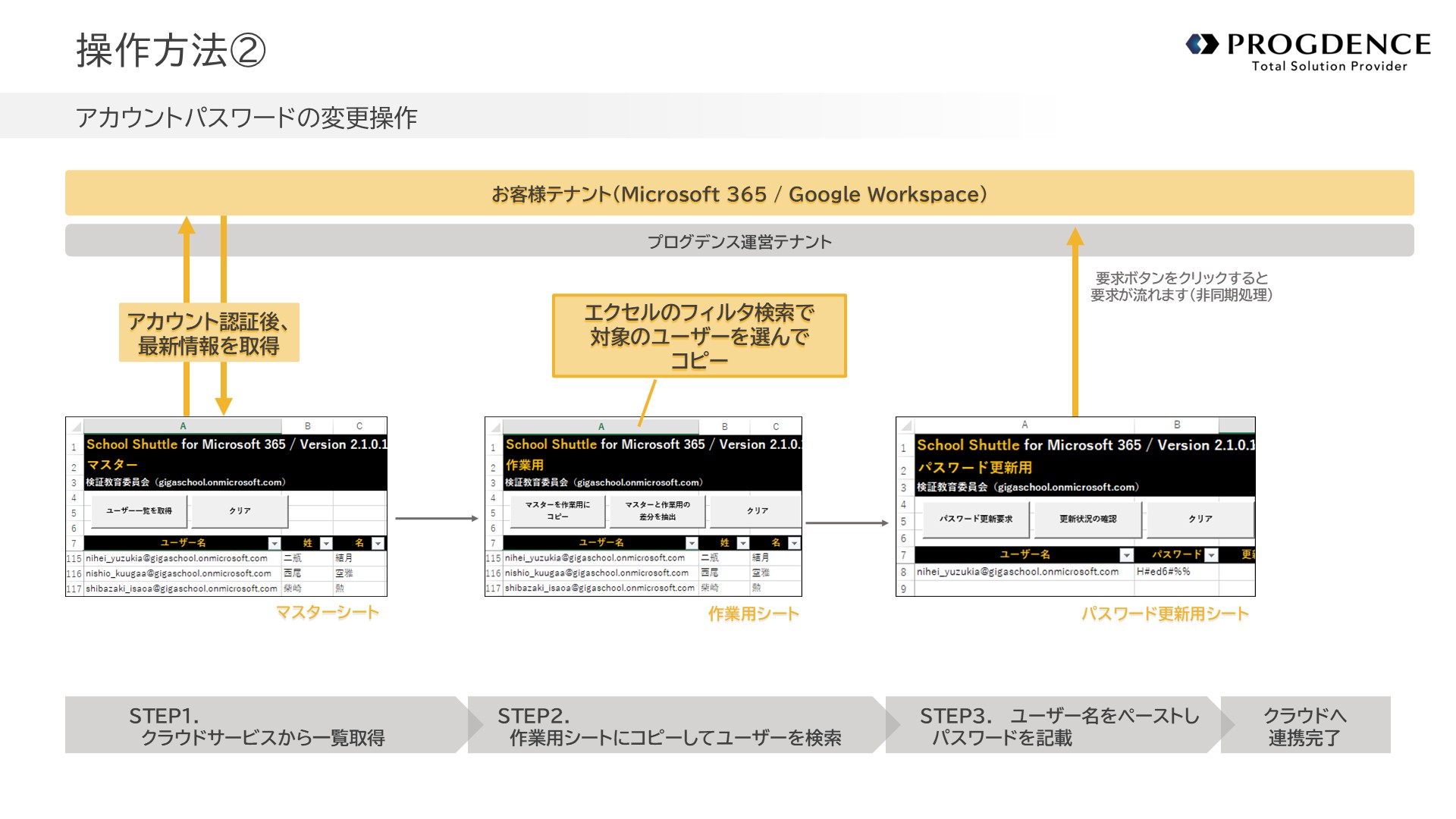Screen dimensions: 1456x819
Task: Open ユーザー名 filter dropdown in パスワード更新用 sheet
Action: 1126,556
